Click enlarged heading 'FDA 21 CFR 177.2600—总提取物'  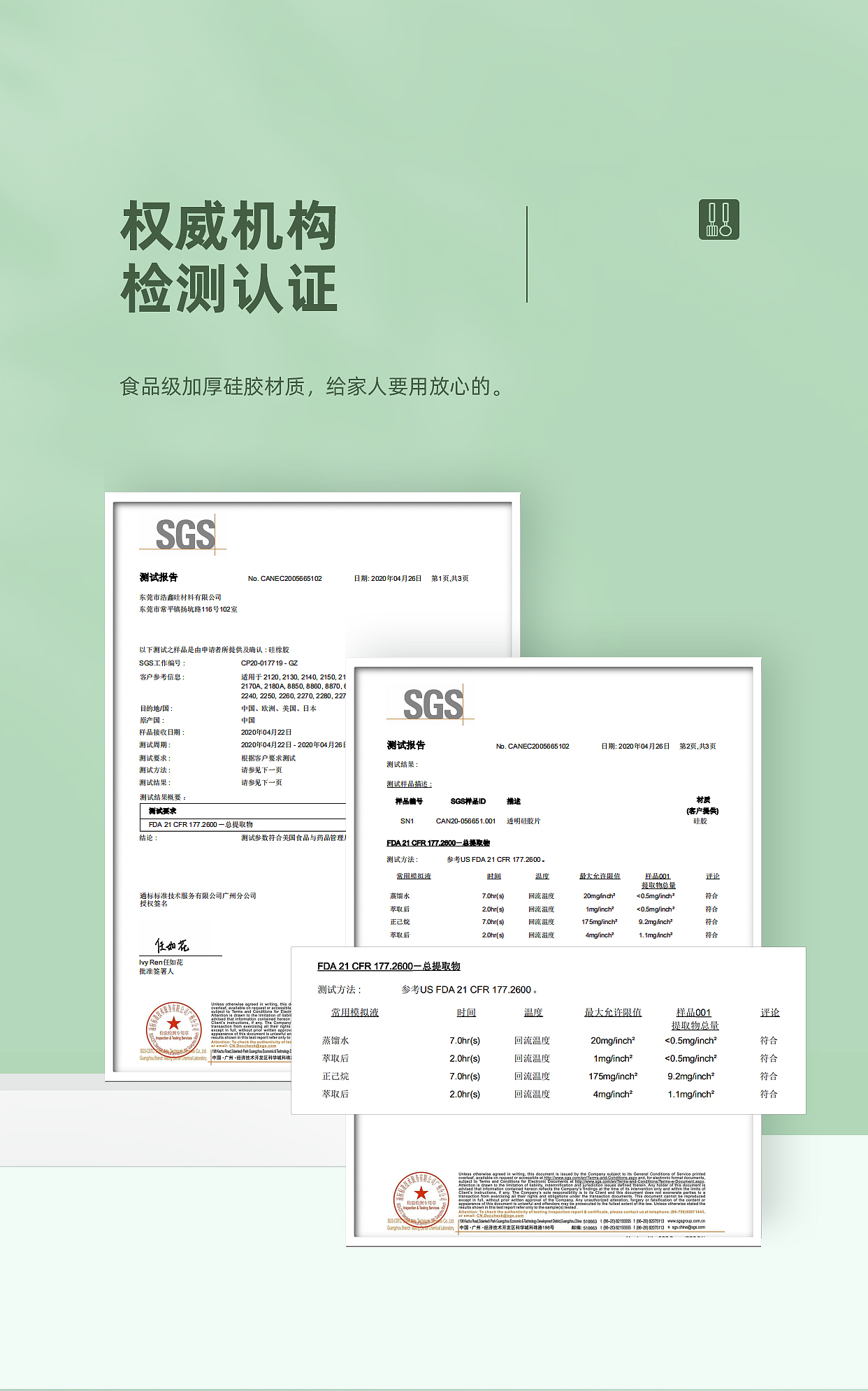tap(389, 966)
